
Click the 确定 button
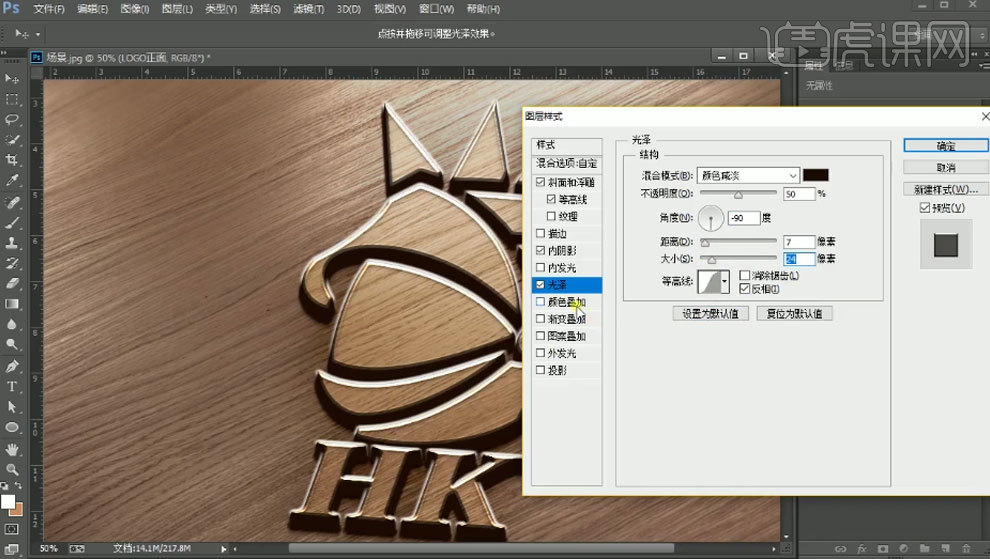[x=946, y=146]
